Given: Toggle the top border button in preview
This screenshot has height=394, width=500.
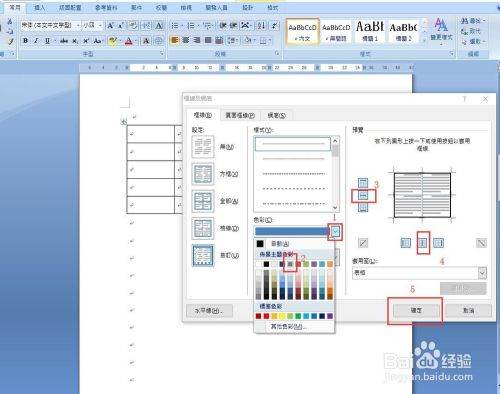Looking at the screenshot, I should pyautogui.click(x=363, y=183).
